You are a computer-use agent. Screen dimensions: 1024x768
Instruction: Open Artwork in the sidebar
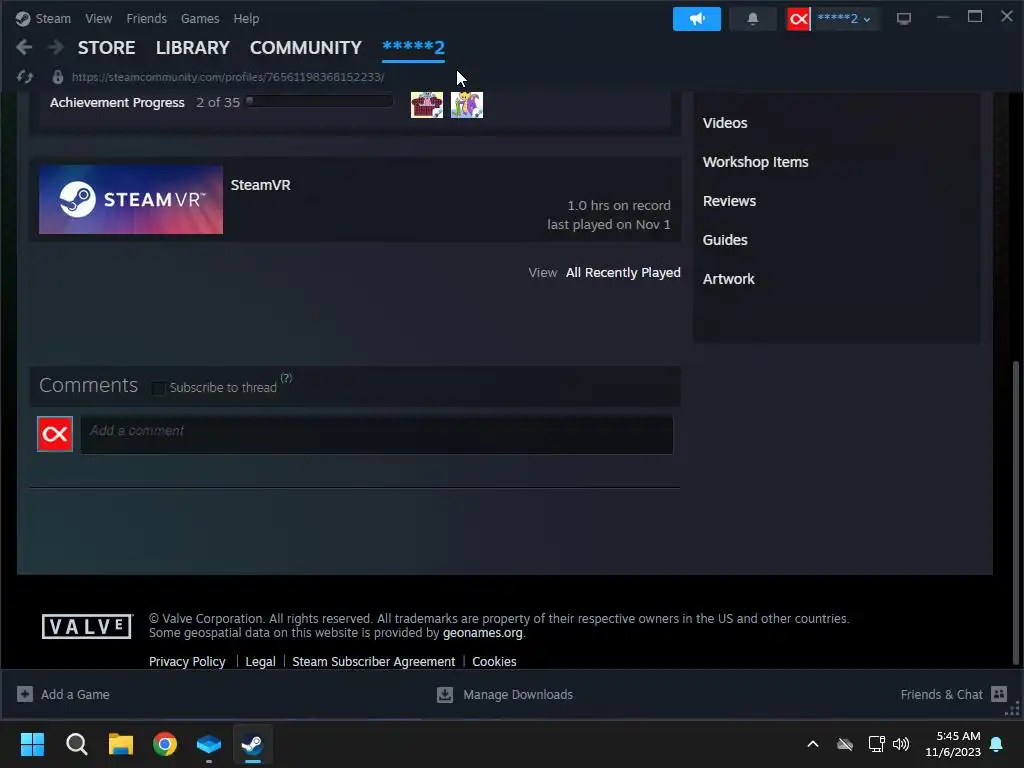[x=729, y=279]
